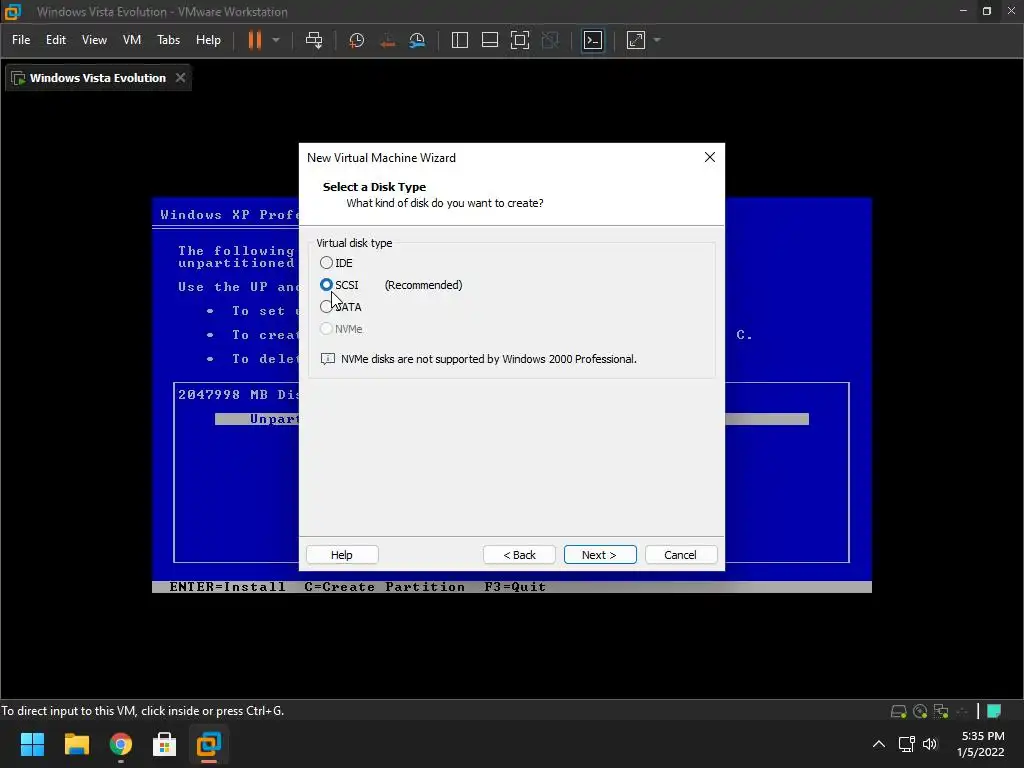Image resolution: width=1024 pixels, height=768 pixels.
Task: Open the Tabs menu
Action: tap(168, 40)
